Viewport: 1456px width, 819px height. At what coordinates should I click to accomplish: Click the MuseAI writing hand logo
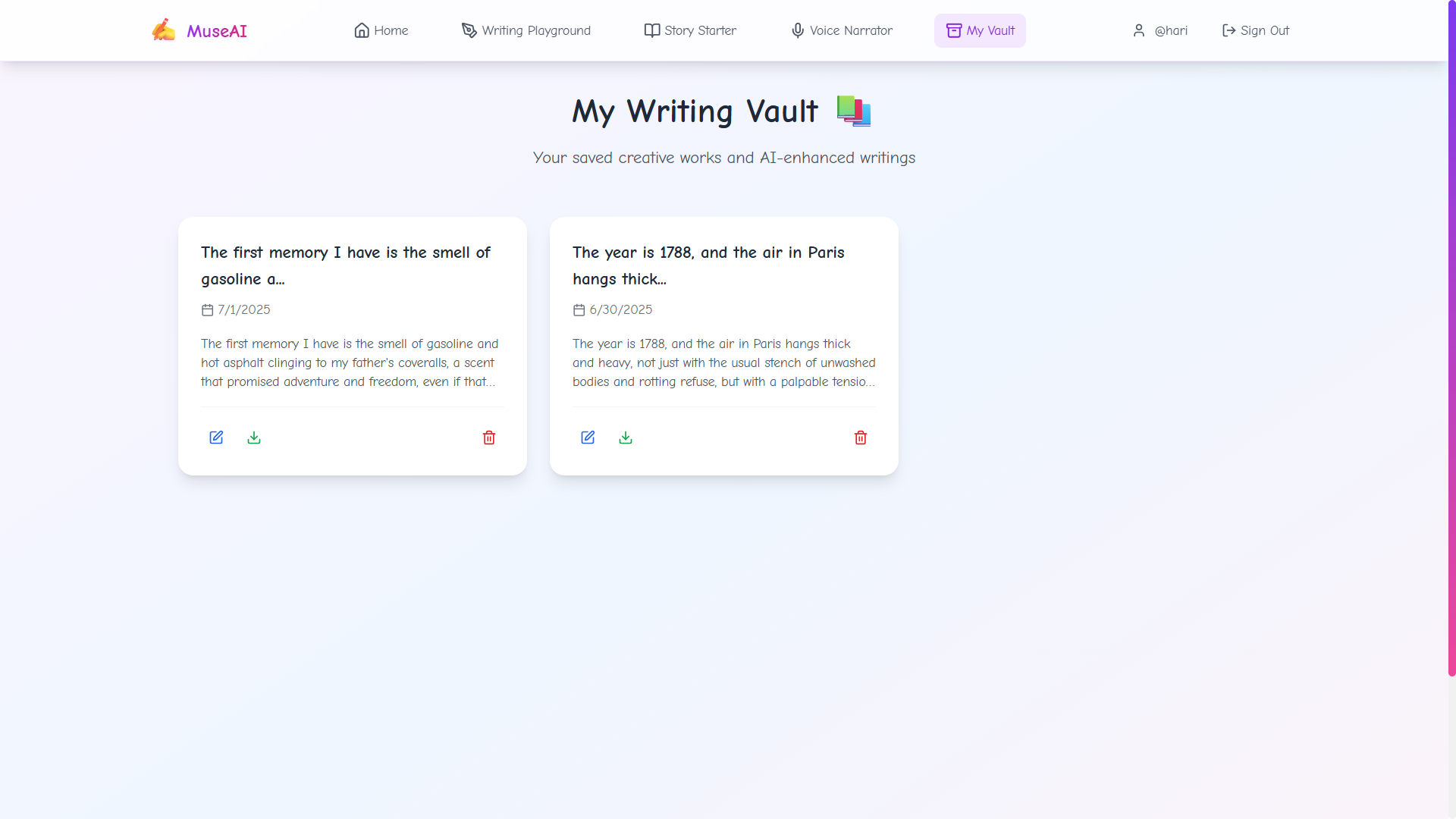pos(163,30)
